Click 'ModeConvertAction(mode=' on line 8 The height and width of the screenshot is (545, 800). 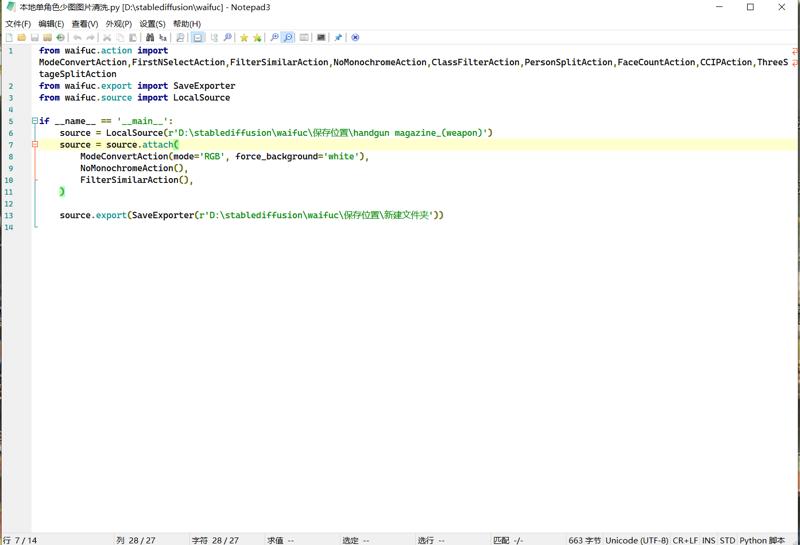point(142,156)
